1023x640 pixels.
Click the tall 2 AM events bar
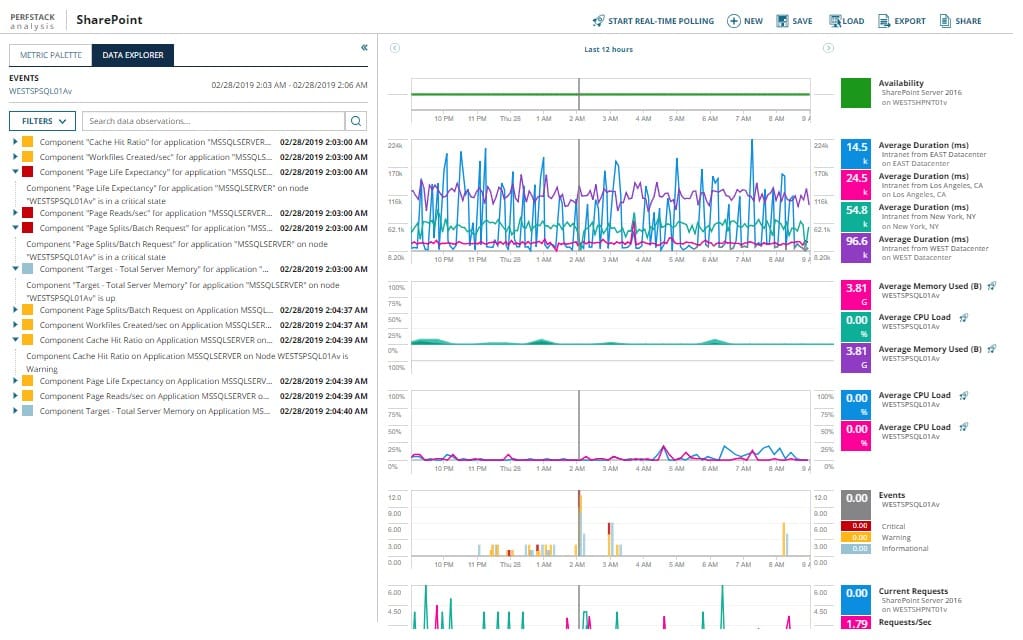579,523
